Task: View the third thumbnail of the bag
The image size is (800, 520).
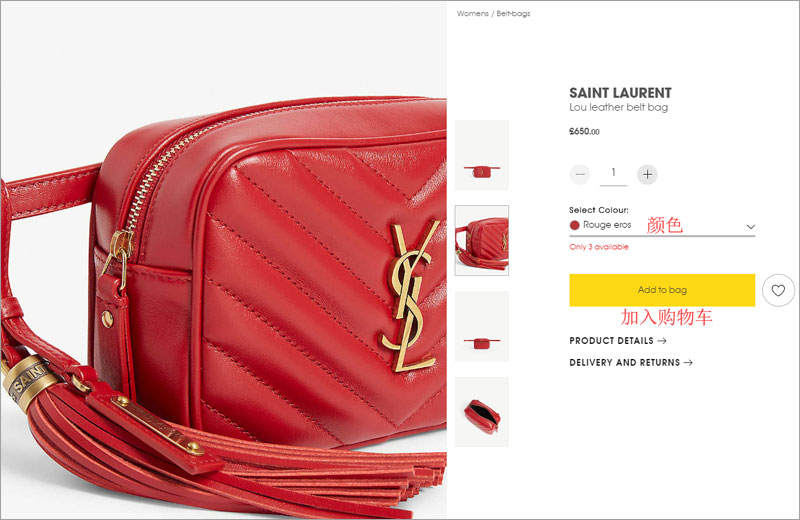Action: pos(482,326)
